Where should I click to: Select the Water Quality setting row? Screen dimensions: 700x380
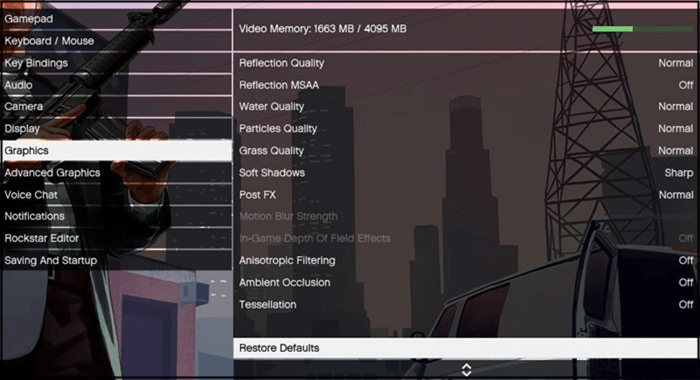465,107
